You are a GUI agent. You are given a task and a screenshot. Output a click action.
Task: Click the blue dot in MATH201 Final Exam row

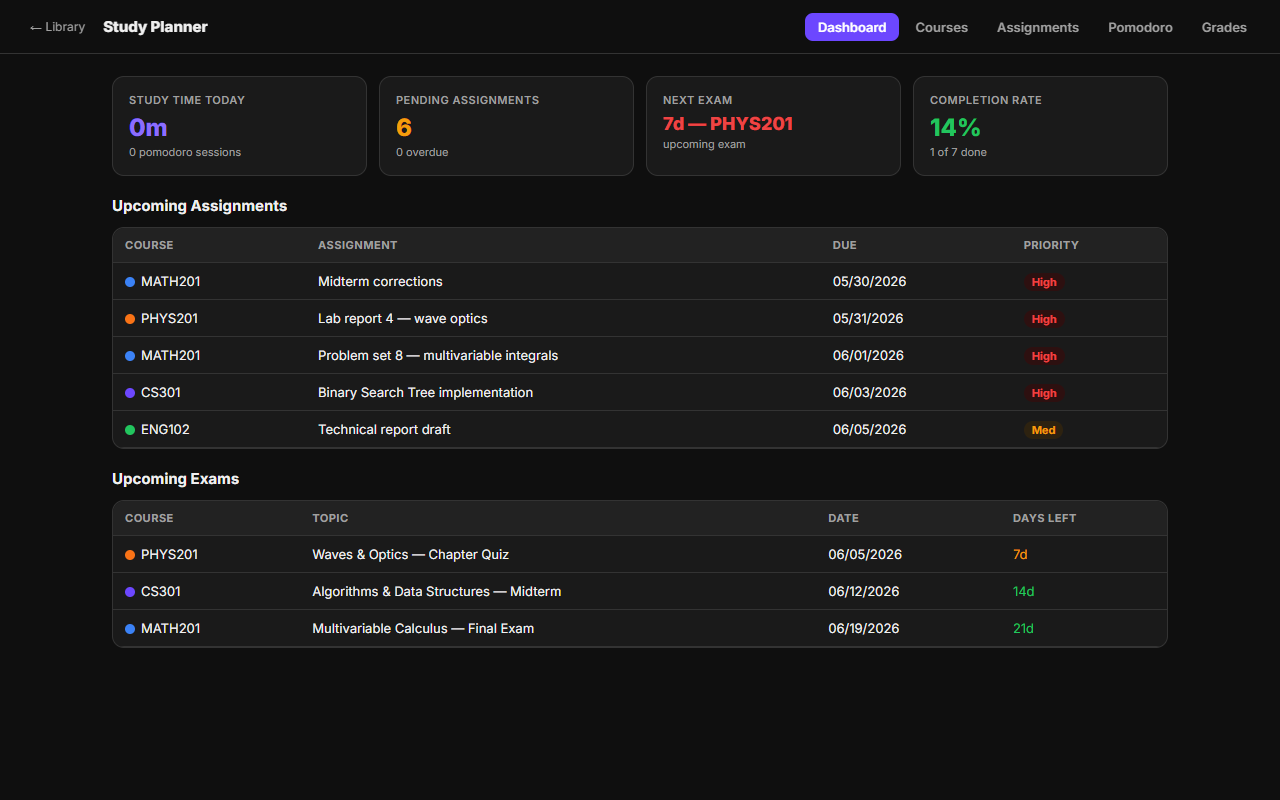[x=130, y=629]
